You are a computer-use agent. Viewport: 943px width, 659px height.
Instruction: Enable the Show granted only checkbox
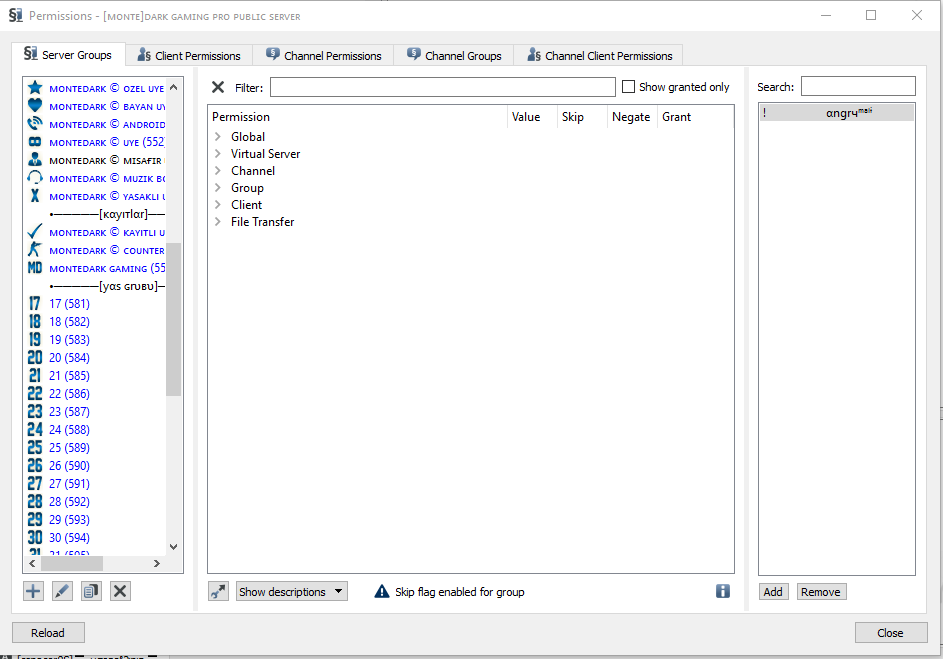click(x=628, y=87)
